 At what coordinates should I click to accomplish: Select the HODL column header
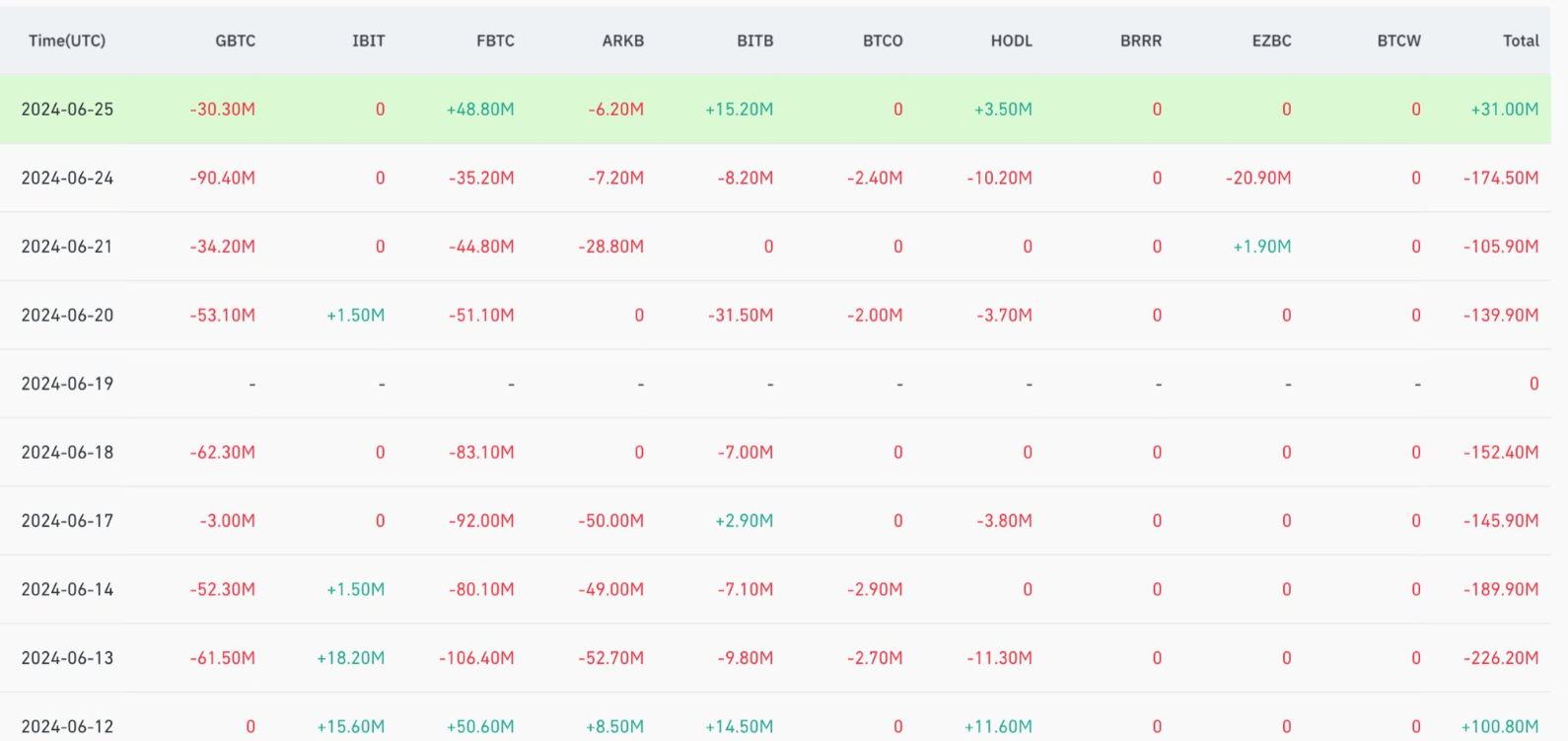pos(1011,40)
